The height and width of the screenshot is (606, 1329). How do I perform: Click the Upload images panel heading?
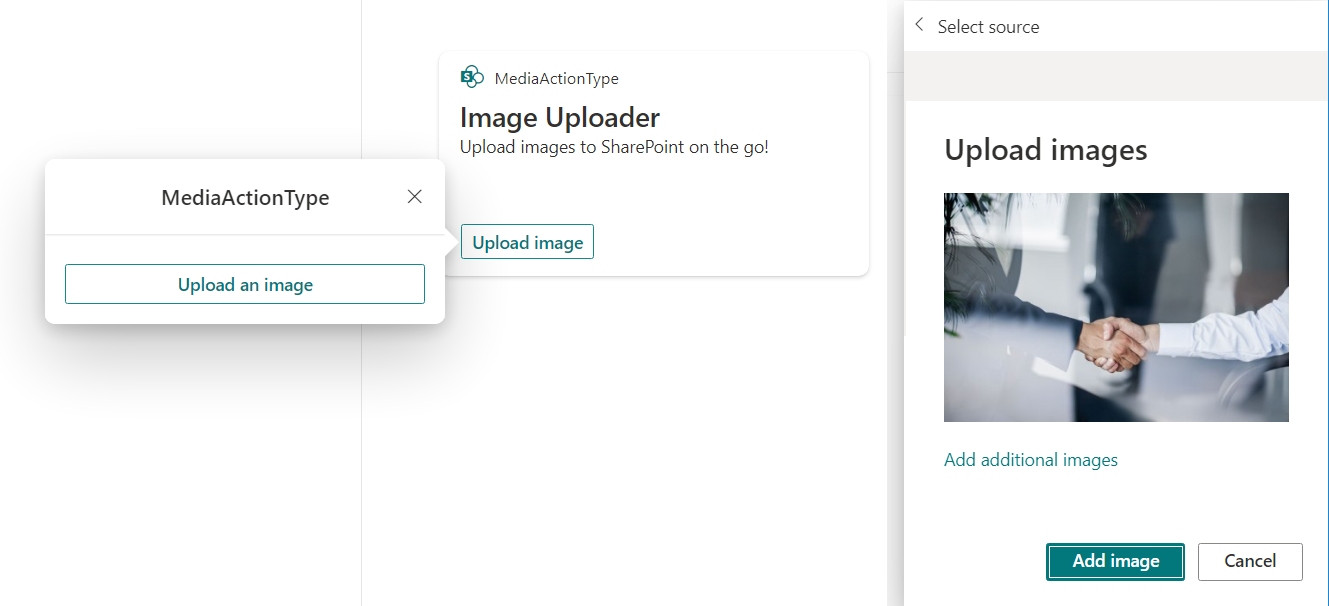pyautogui.click(x=1045, y=150)
